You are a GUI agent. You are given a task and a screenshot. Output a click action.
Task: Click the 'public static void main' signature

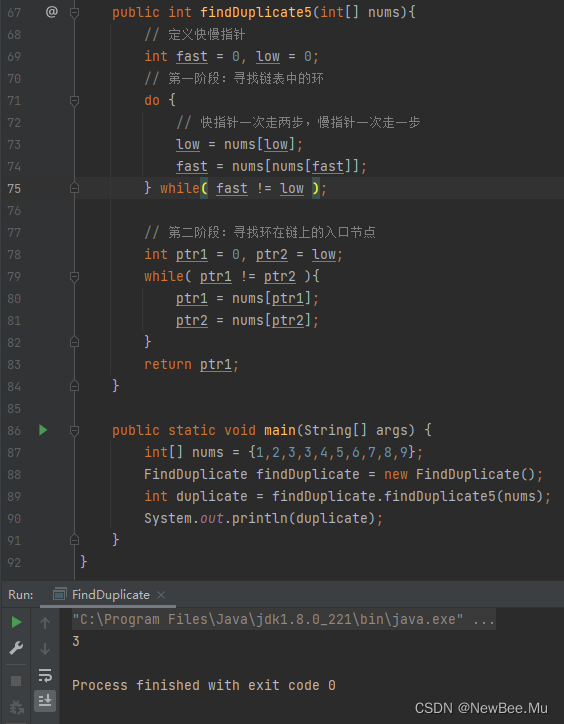[272, 430]
